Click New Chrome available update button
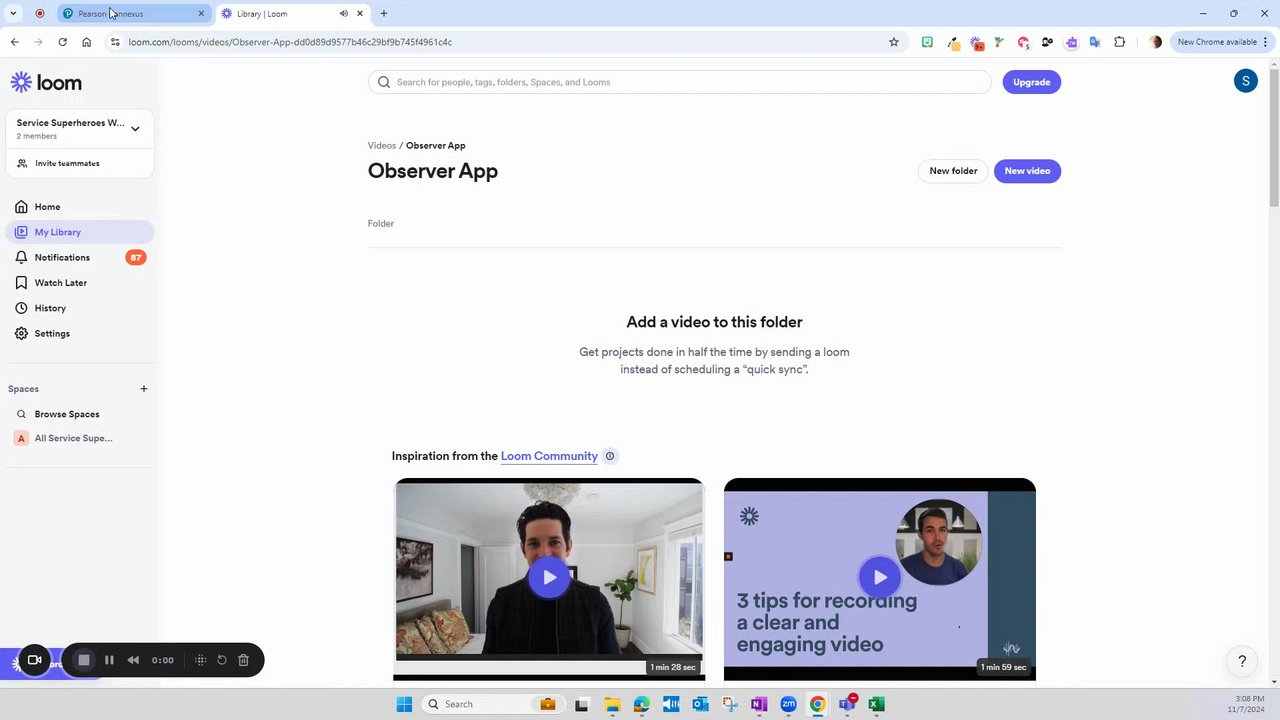This screenshot has height=720, width=1280. coord(1222,42)
